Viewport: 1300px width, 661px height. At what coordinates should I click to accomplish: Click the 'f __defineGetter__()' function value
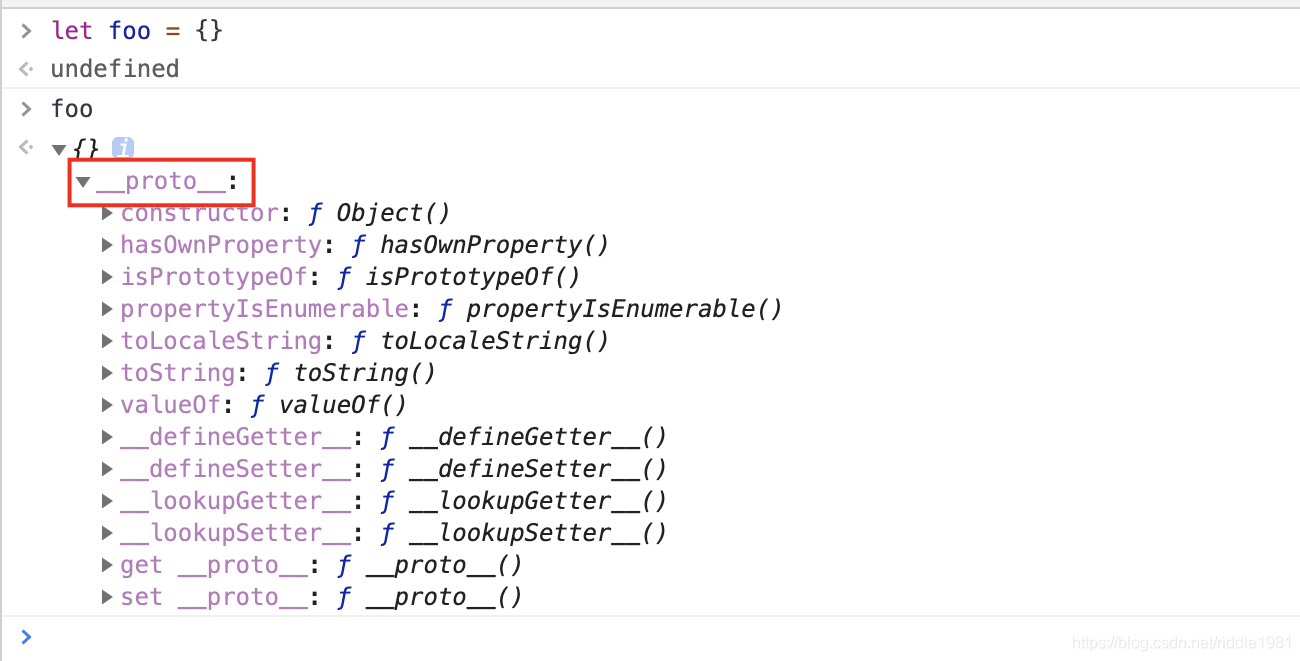(523, 437)
